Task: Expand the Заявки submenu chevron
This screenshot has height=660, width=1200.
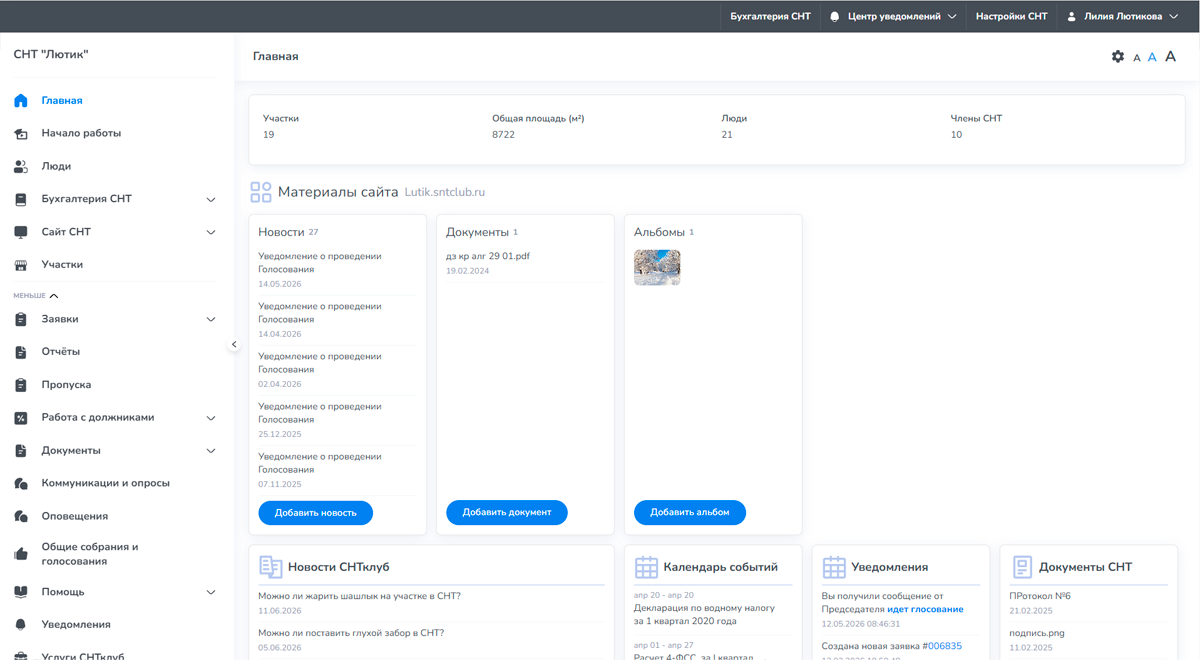Action: pyautogui.click(x=211, y=320)
